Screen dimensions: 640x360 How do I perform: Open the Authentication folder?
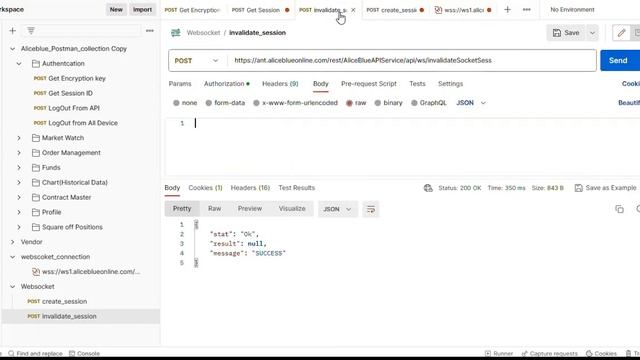(x=63, y=63)
